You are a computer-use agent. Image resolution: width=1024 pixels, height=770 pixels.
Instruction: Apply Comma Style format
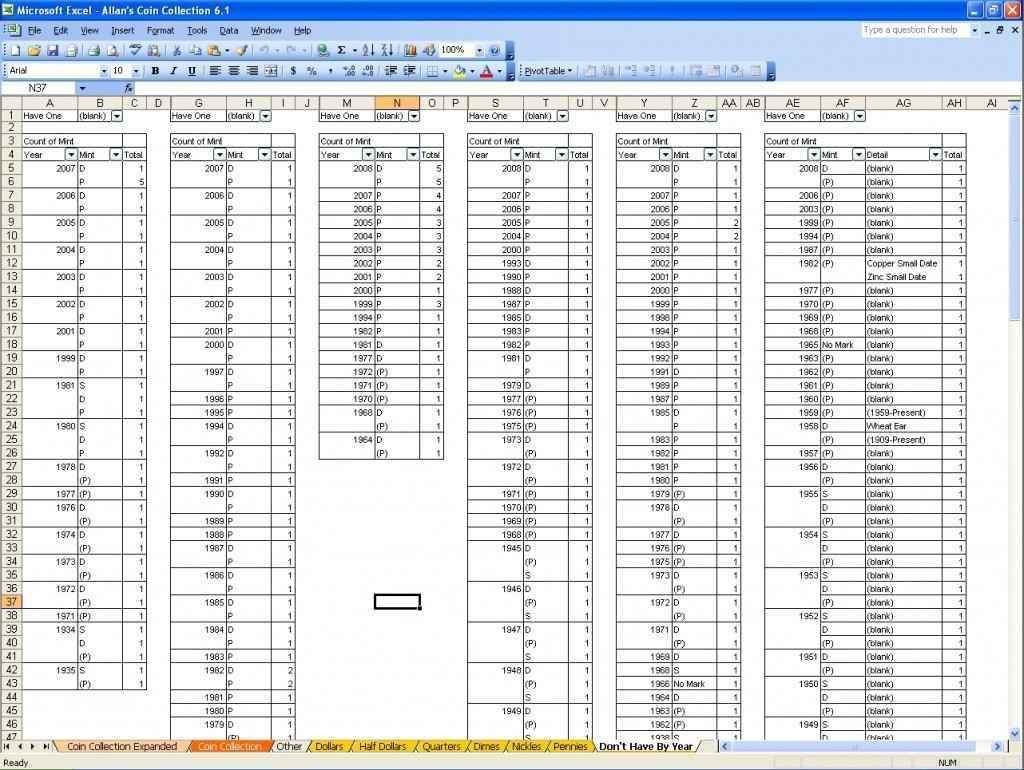point(330,71)
